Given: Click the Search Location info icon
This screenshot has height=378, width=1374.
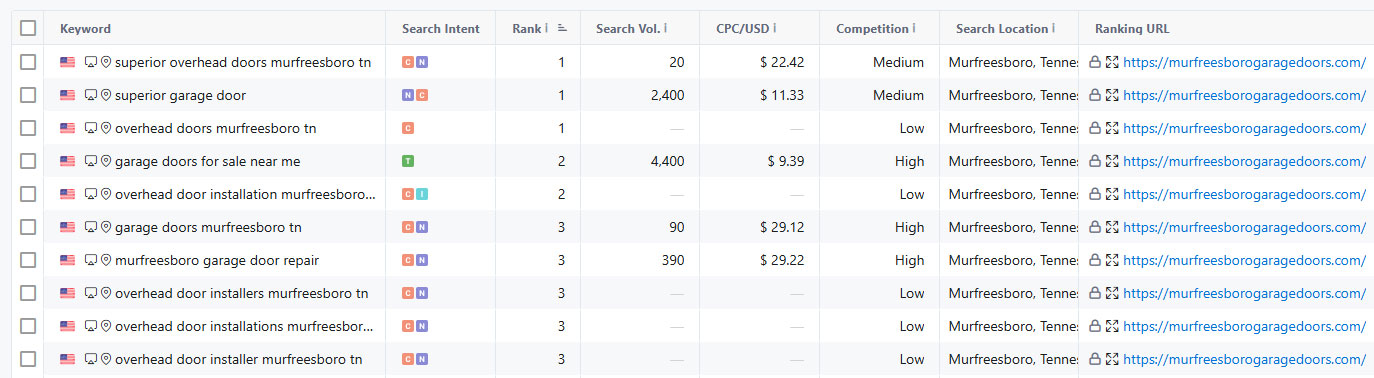Looking at the screenshot, I should point(1053,28).
